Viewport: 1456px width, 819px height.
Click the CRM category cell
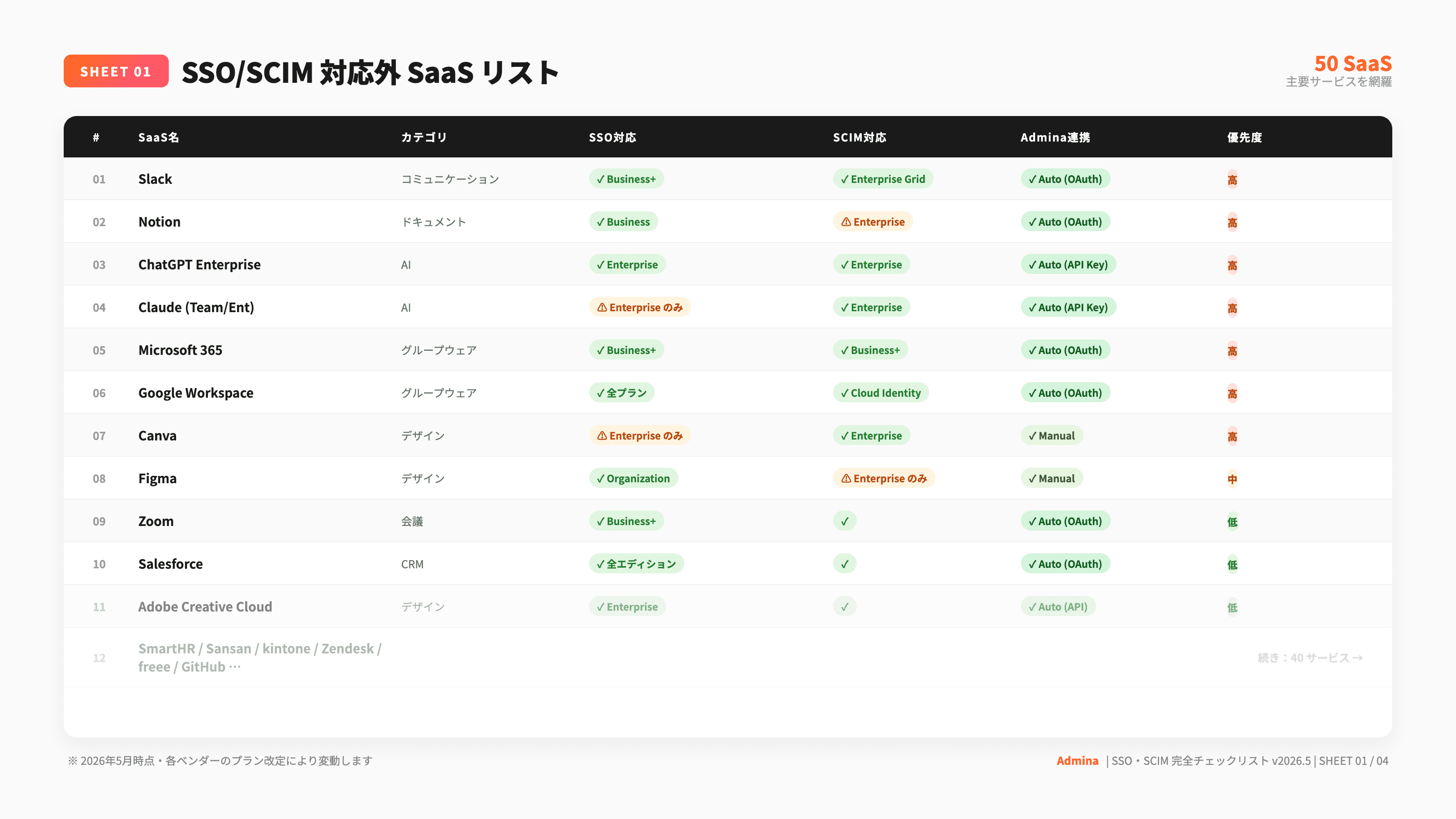pos(412,564)
